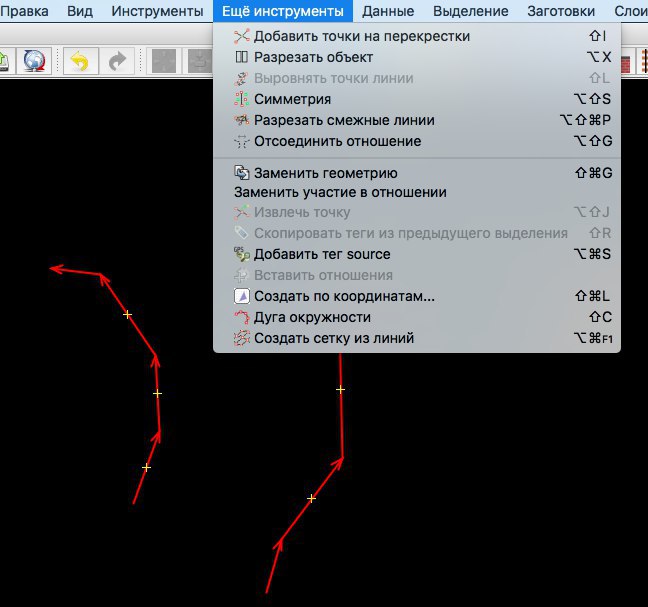Click the gray download-arrow toolbar icon

[200, 61]
